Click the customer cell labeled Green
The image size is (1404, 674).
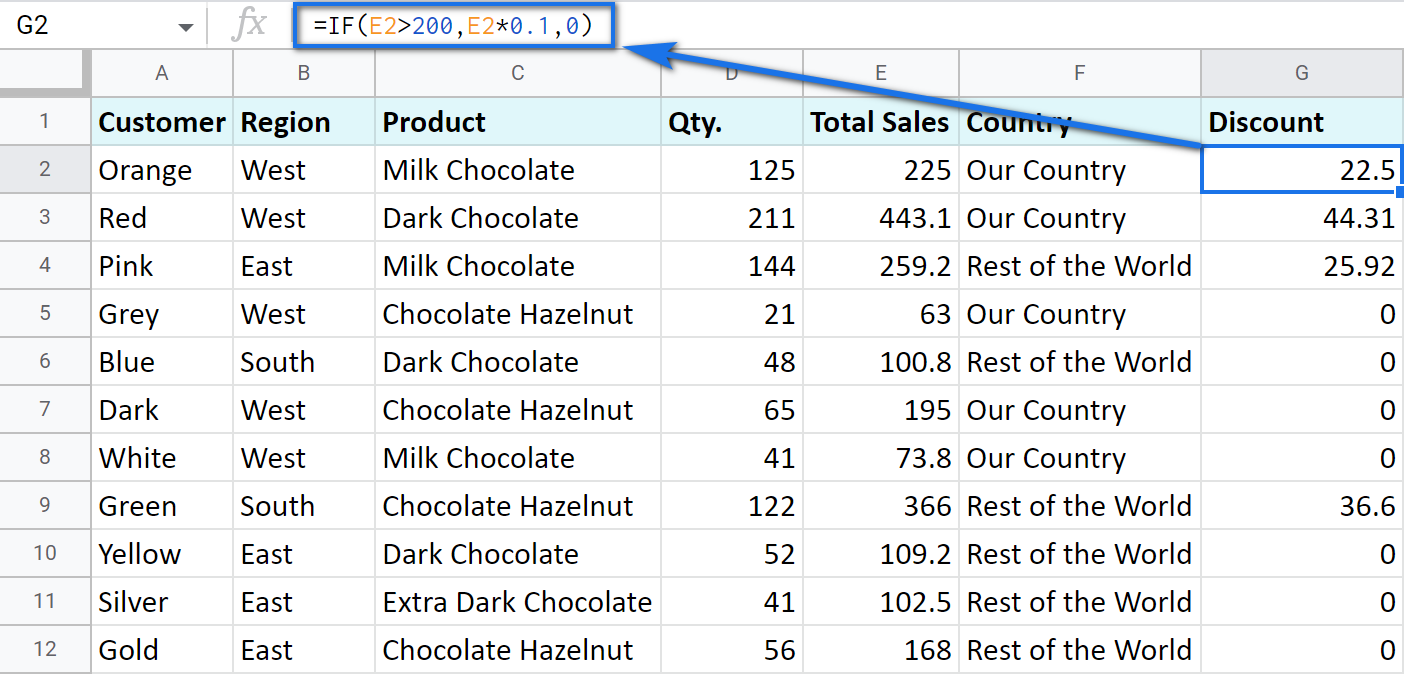point(136,505)
